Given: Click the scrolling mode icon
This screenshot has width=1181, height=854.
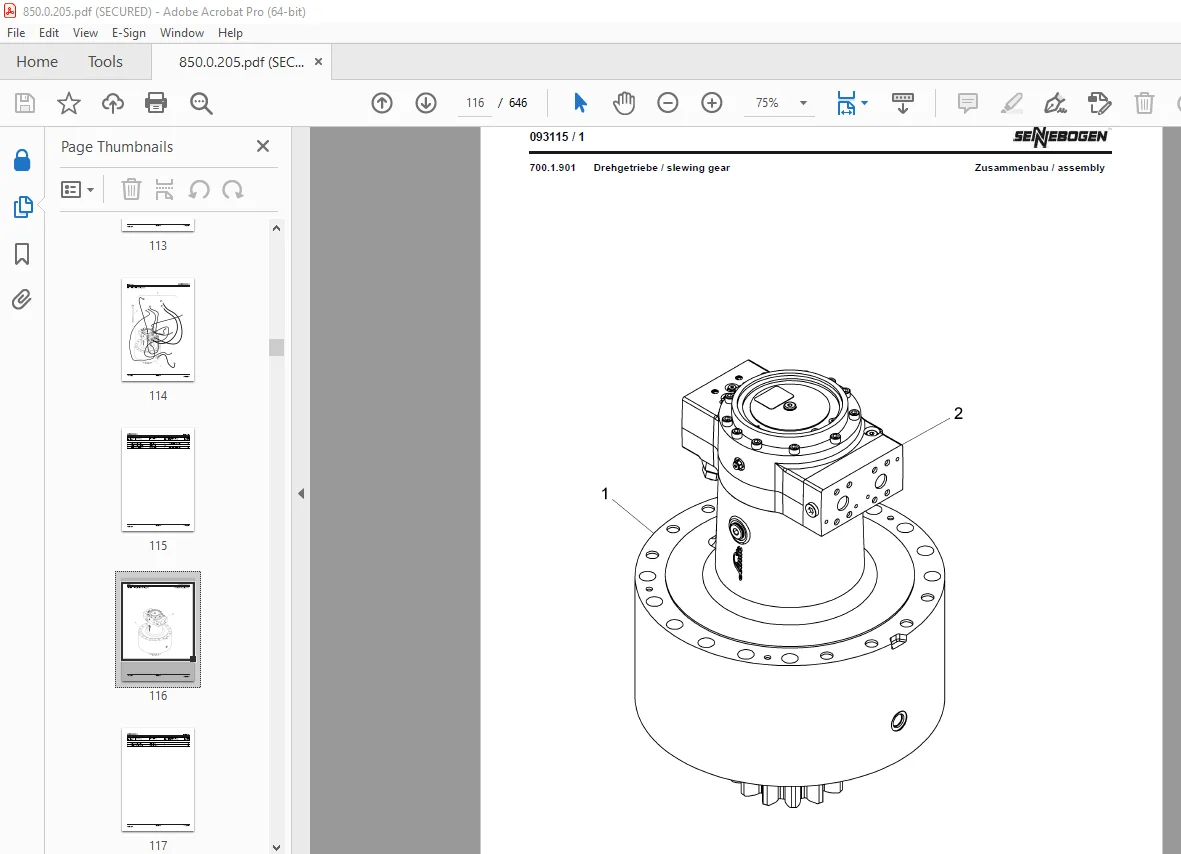Looking at the screenshot, I should click(x=902, y=103).
